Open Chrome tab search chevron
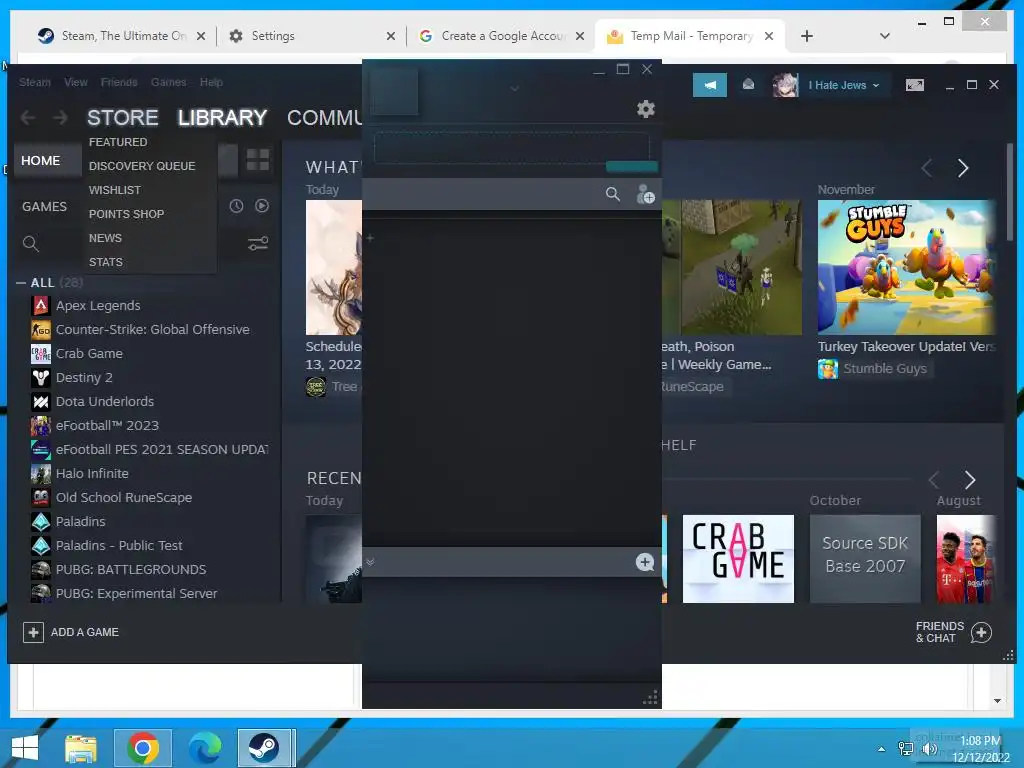This screenshot has width=1024, height=768. (885, 36)
